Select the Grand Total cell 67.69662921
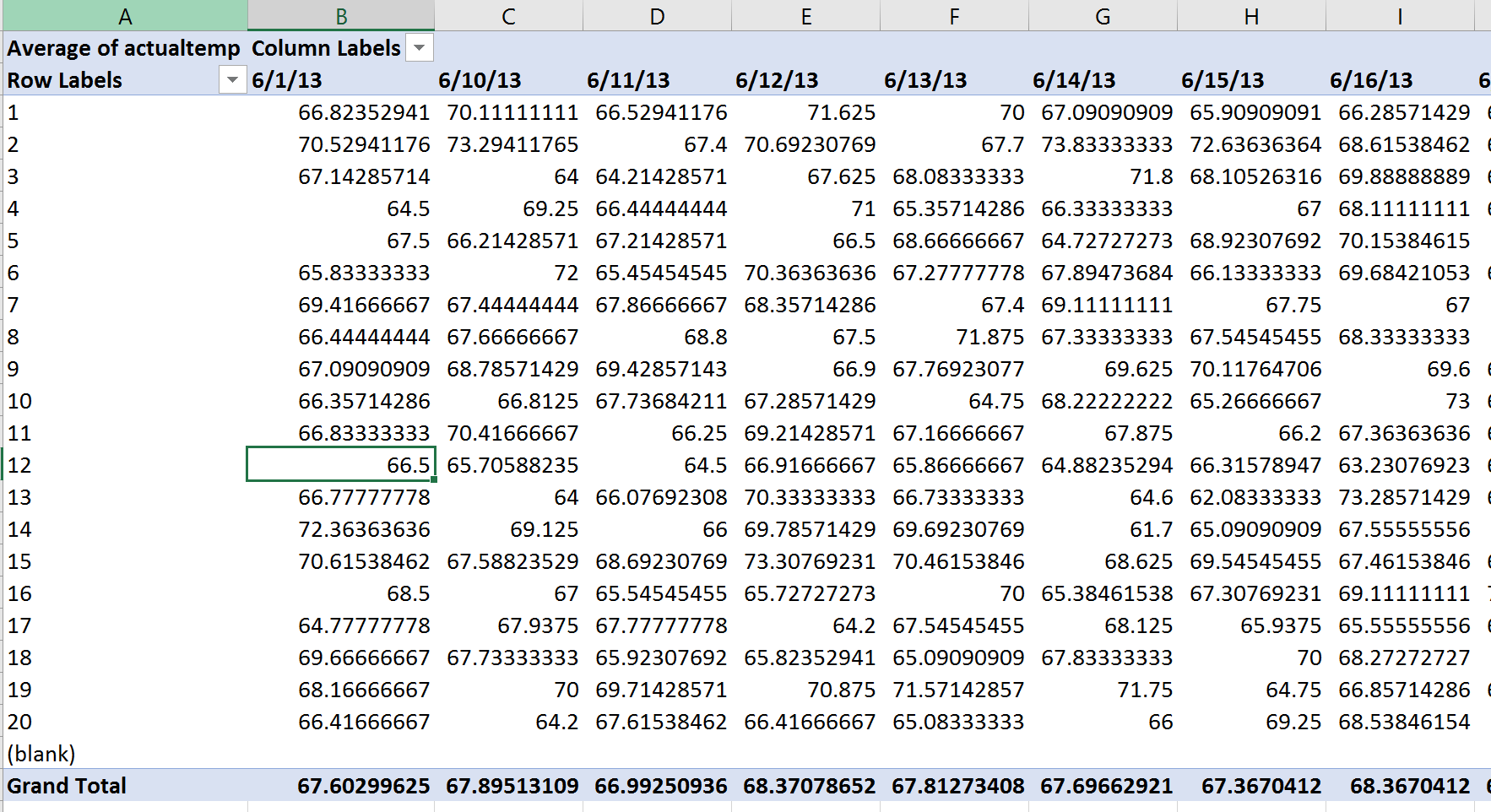 (x=1103, y=786)
